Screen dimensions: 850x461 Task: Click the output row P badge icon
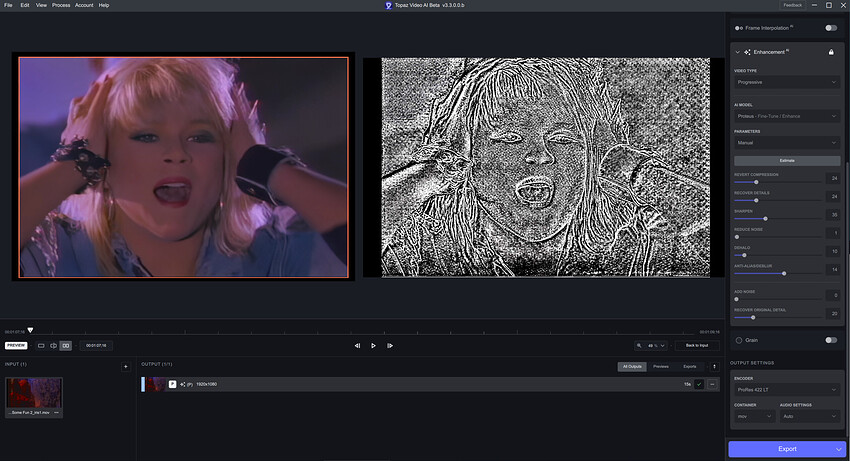click(172, 384)
